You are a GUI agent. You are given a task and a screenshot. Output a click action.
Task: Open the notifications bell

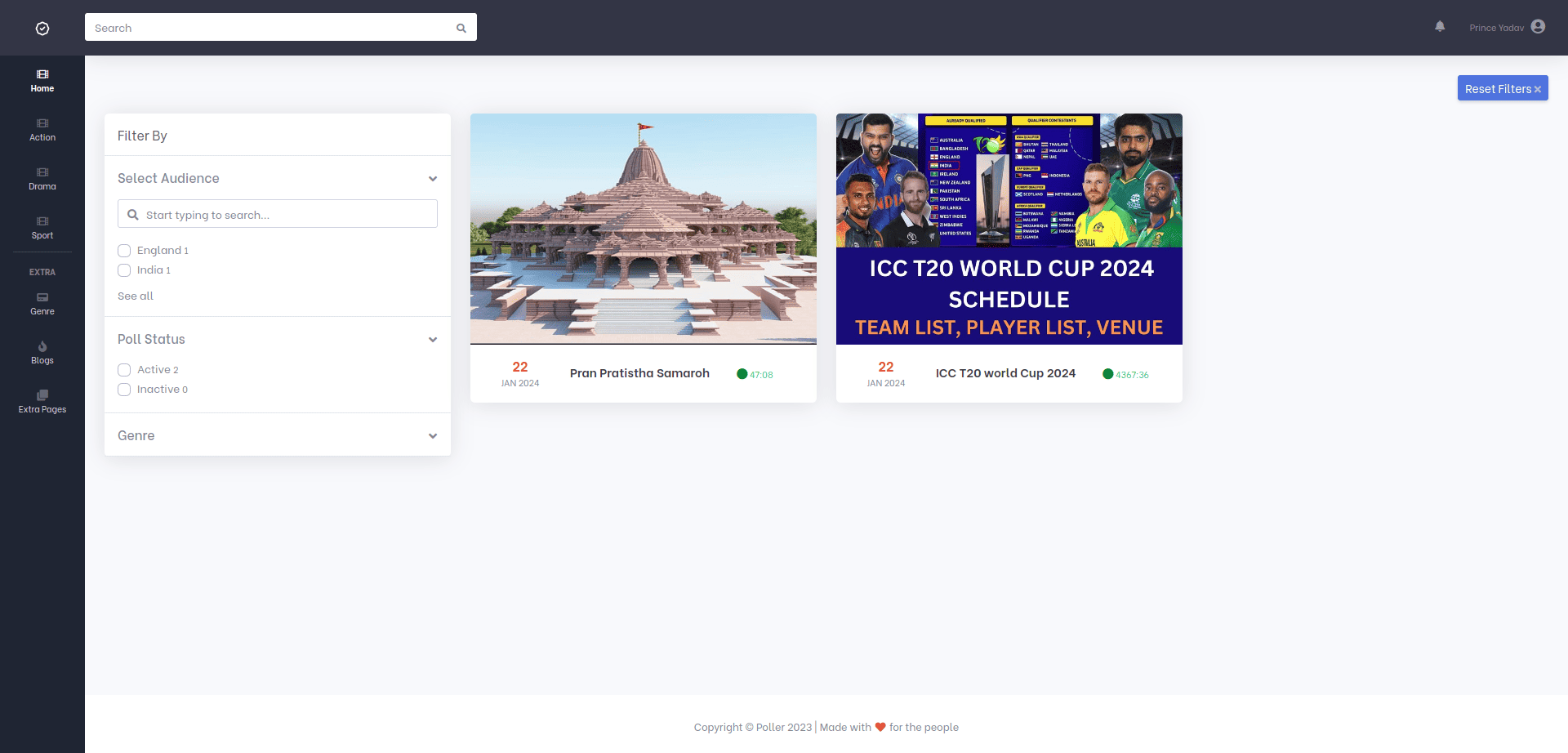coord(1440,26)
